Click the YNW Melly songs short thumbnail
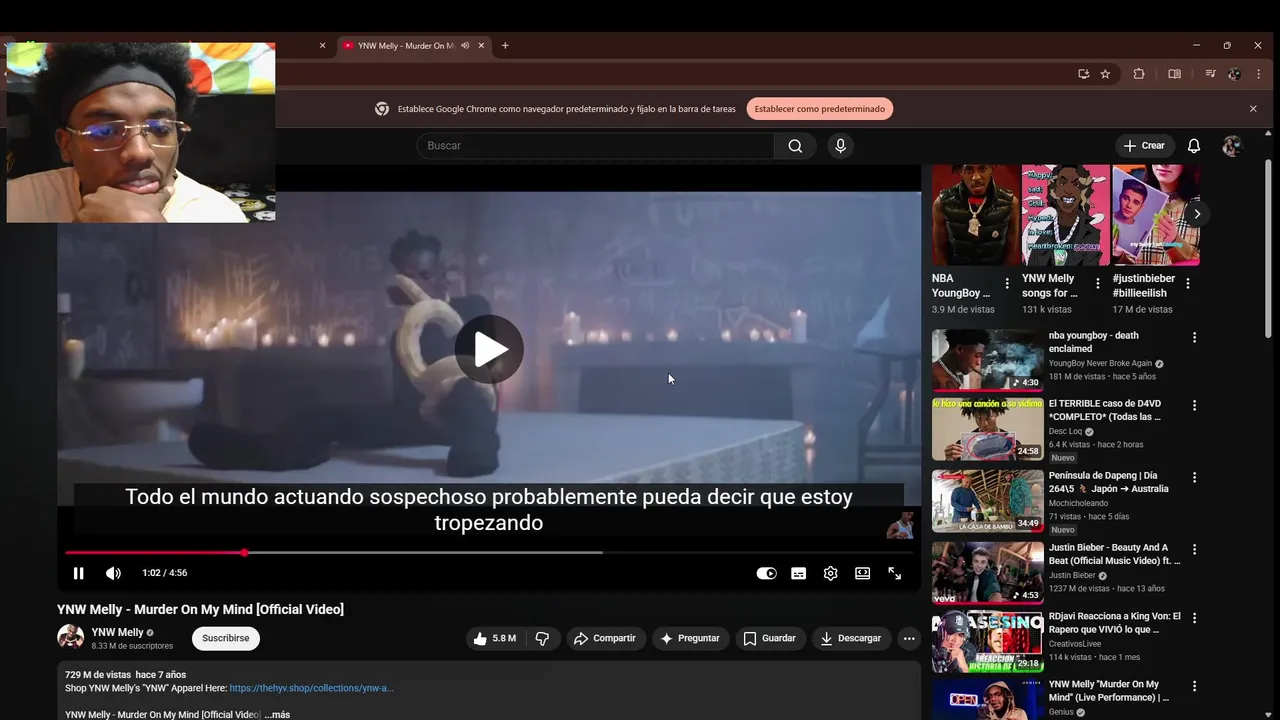Image resolution: width=1280 pixels, height=720 pixels. coord(1066,215)
